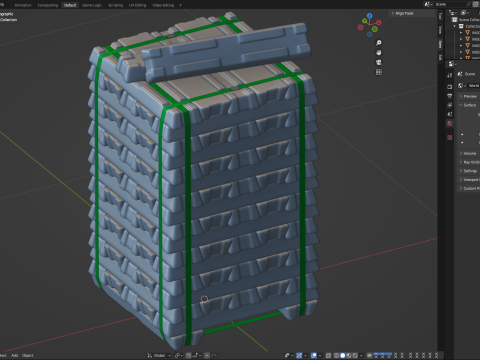Collapse the Surface panel
The width and height of the screenshot is (480, 360).
coord(468,105)
